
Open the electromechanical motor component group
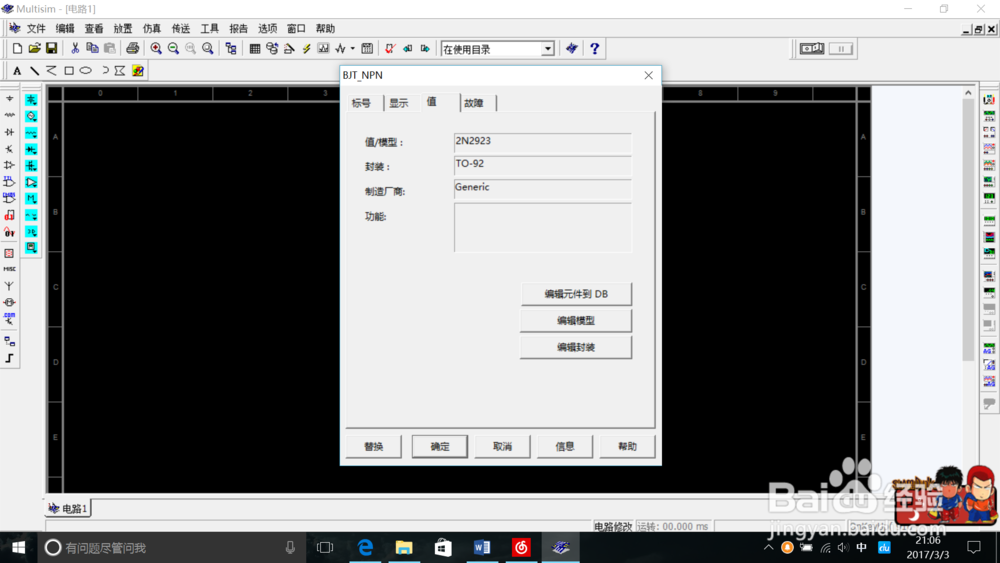10,302
